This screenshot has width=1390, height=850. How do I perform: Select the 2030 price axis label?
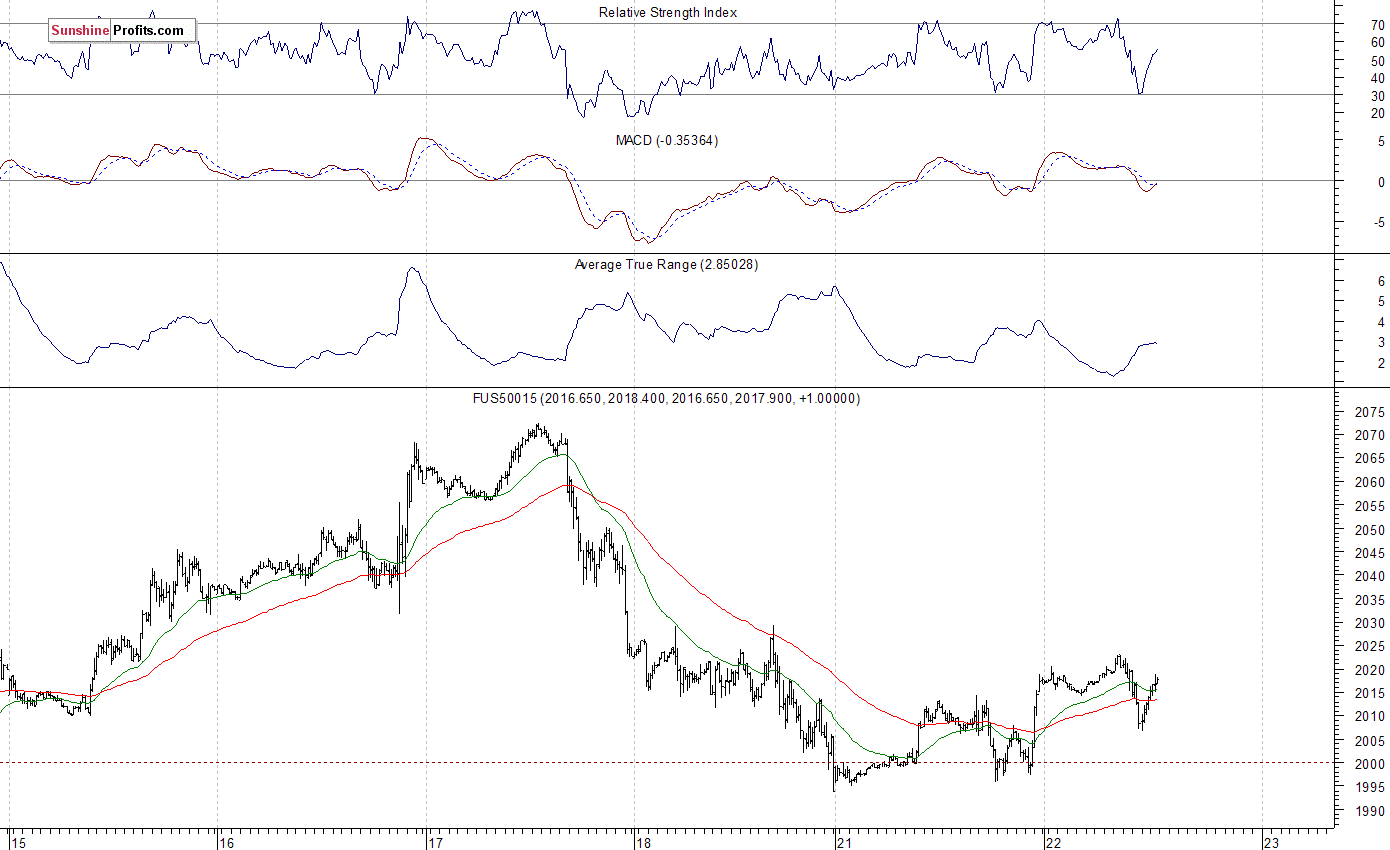[1369, 623]
